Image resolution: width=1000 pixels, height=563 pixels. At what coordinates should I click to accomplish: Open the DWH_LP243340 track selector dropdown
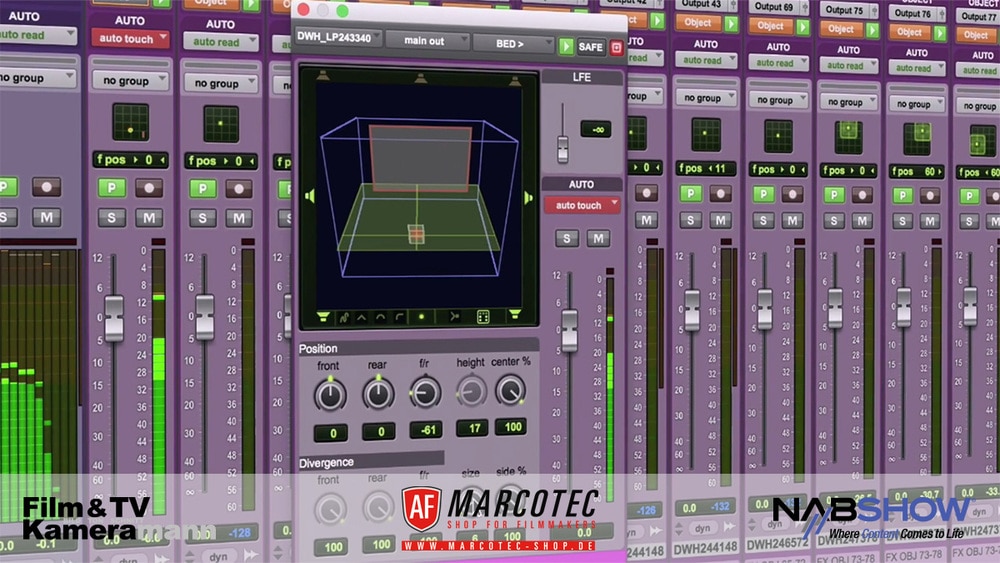coord(338,38)
